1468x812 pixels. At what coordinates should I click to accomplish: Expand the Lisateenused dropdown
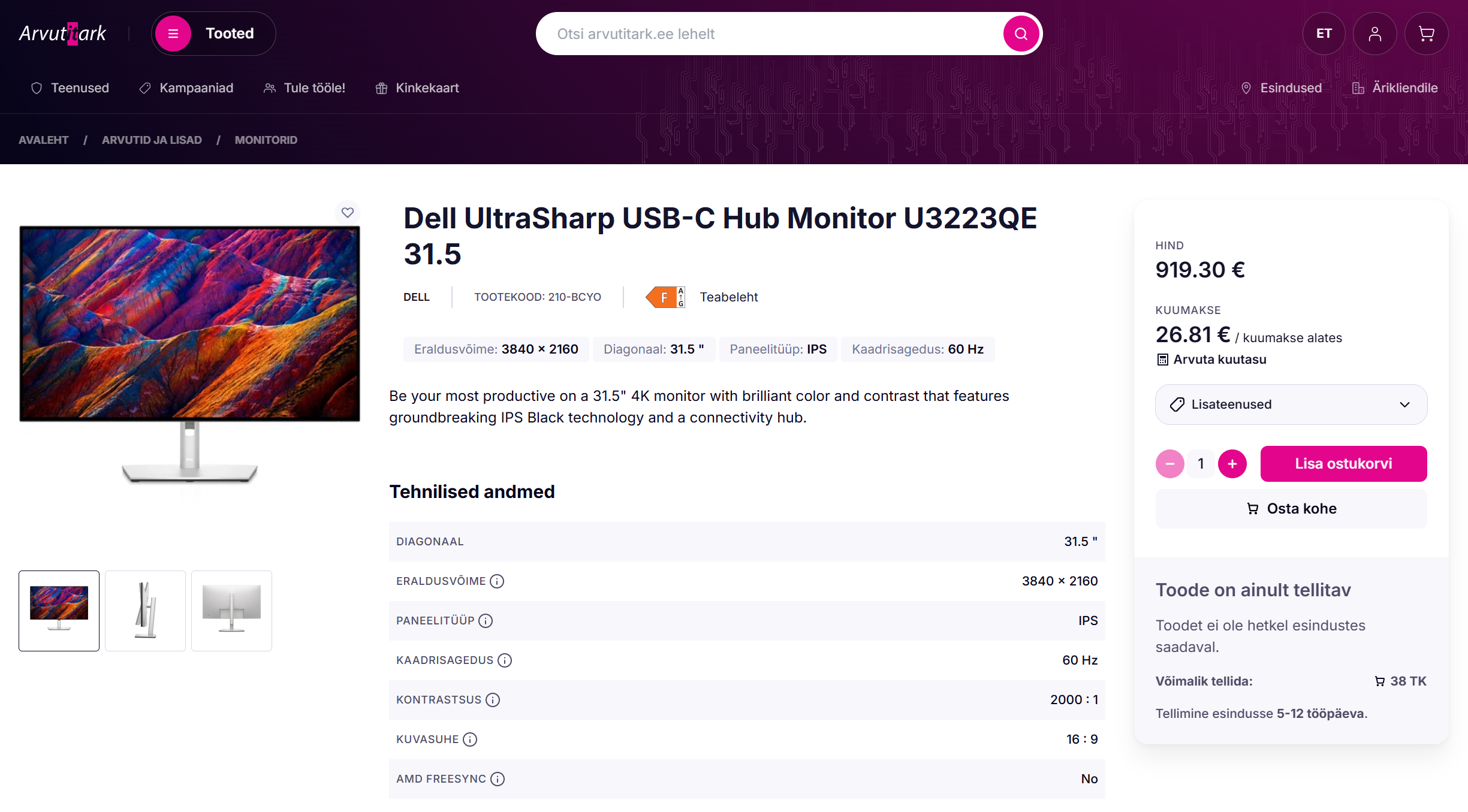[x=1291, y=405]
